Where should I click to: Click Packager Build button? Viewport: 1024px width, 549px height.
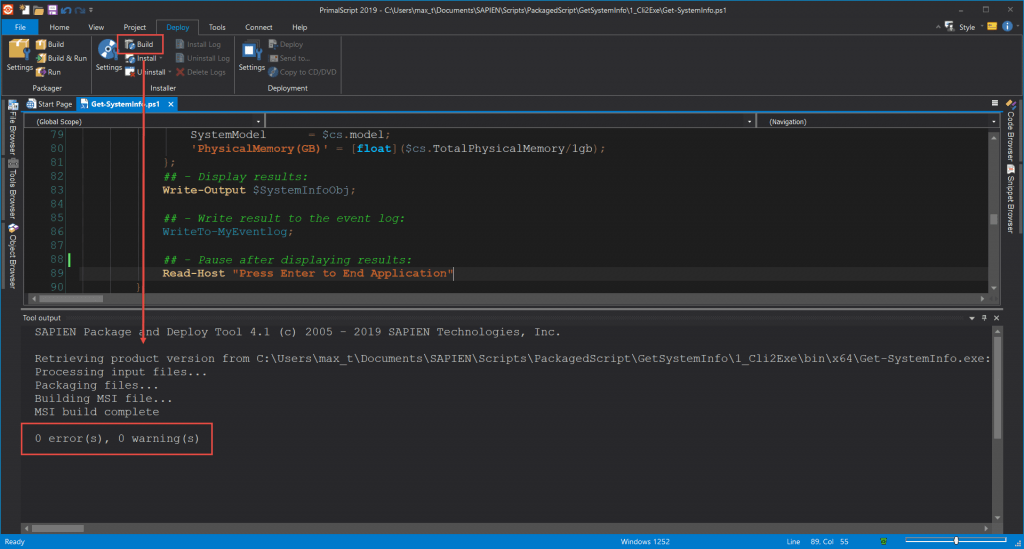(50, 44)
